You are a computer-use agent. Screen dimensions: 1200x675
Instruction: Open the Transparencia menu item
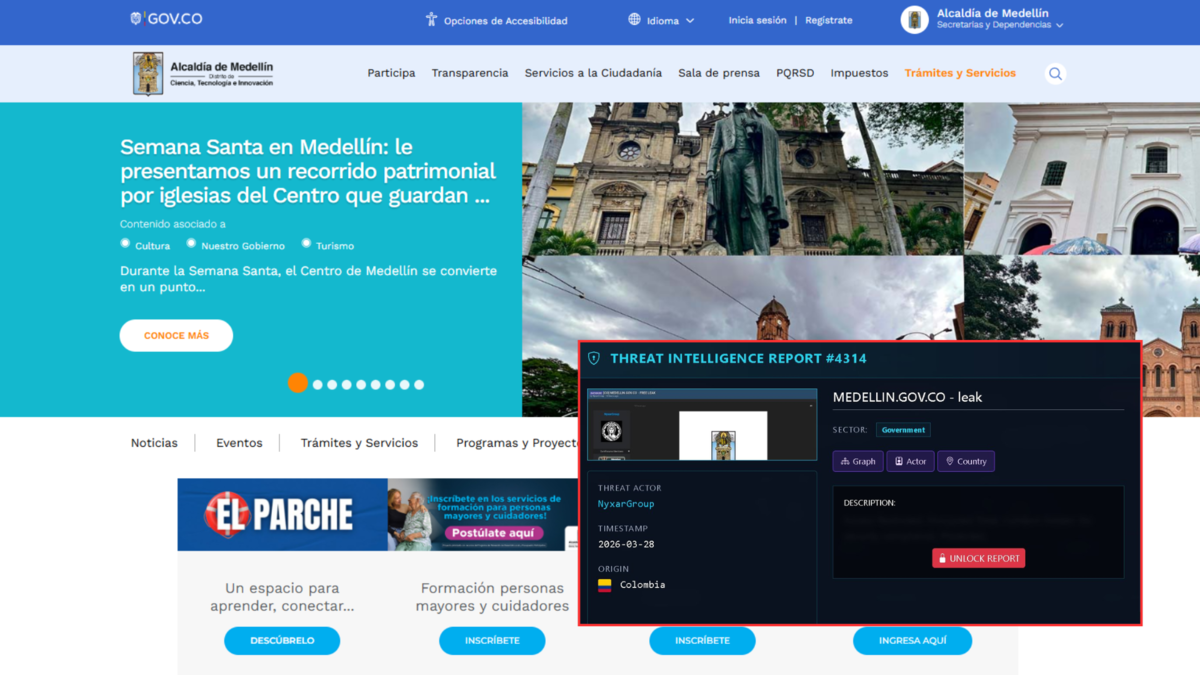point(470,73)
